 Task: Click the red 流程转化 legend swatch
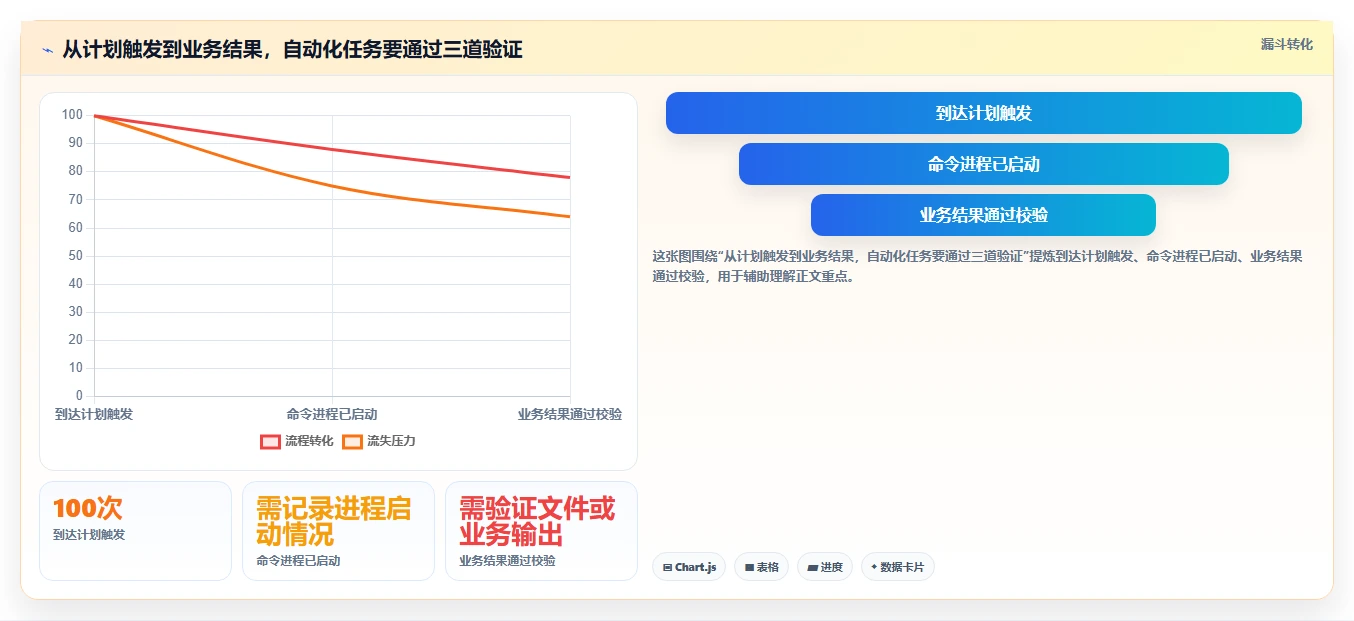270,441
